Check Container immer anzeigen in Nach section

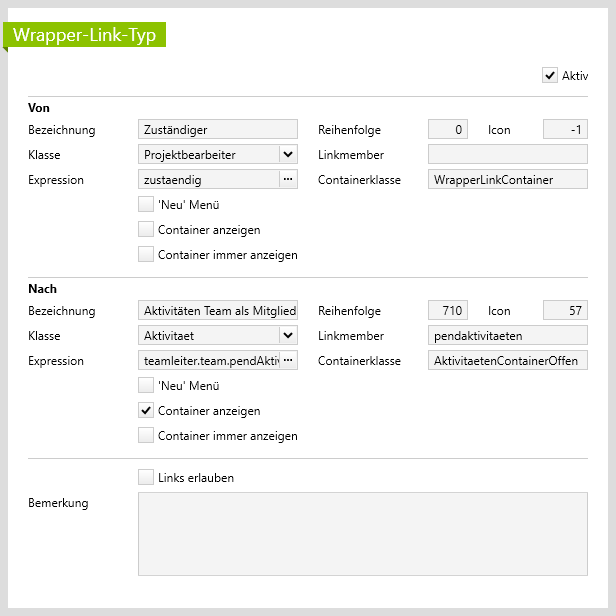(146, 436)
